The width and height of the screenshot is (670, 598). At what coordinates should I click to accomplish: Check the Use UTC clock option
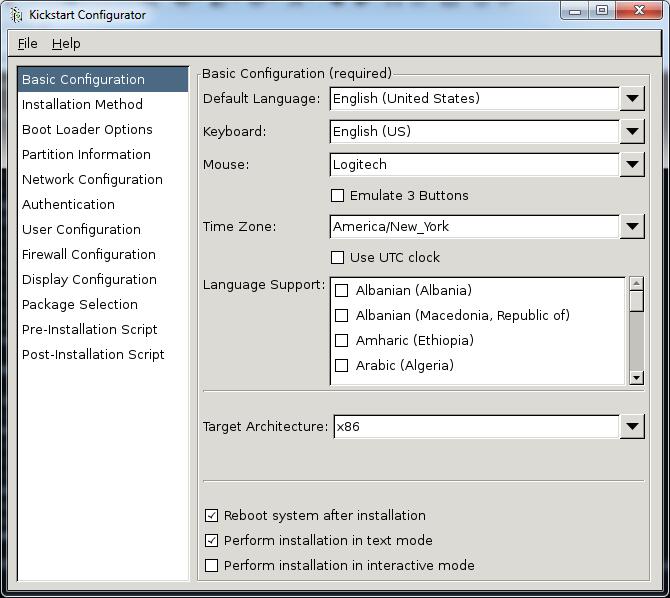click(338, 257)
